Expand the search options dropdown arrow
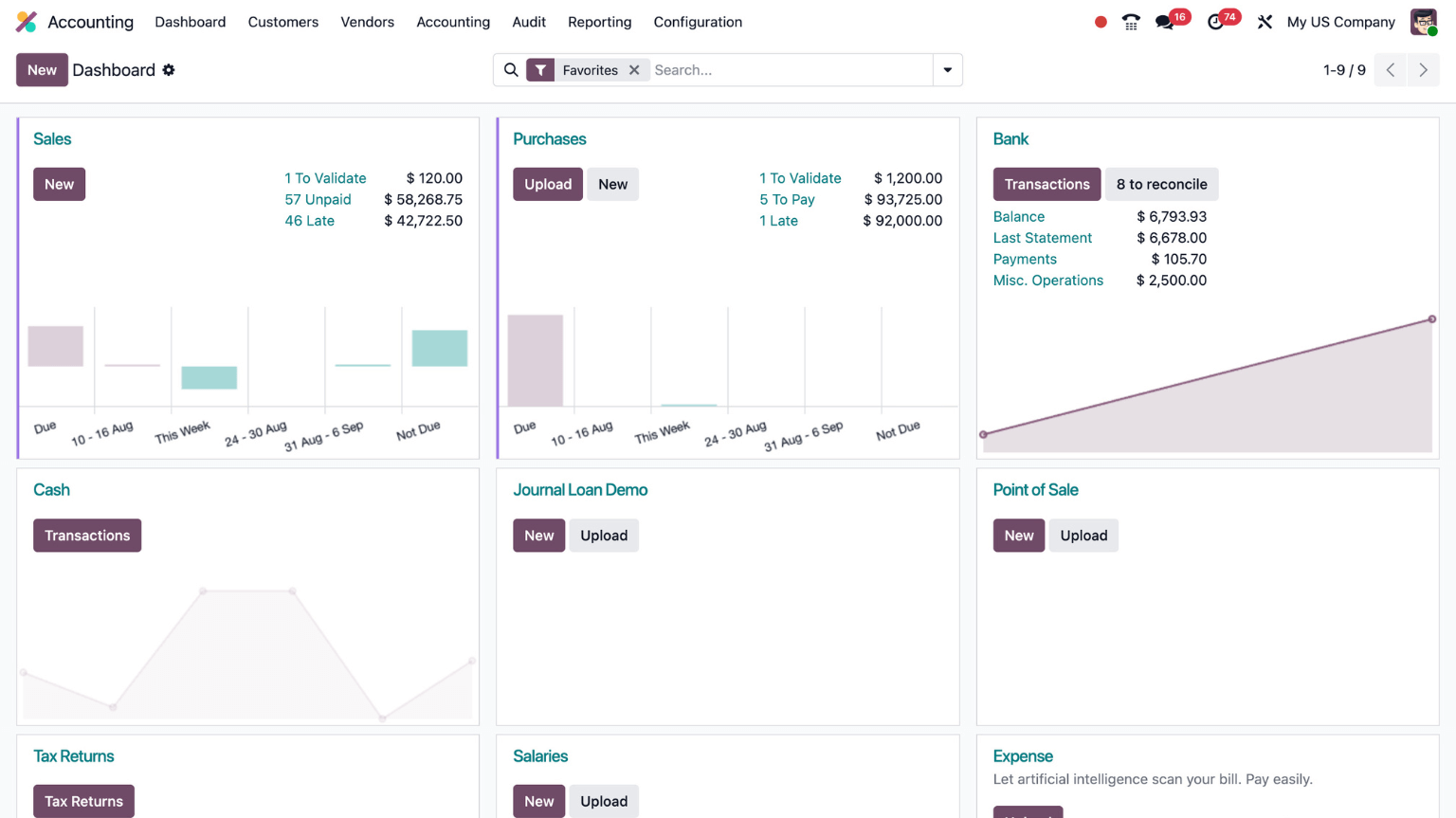 [x=947, y=70]
